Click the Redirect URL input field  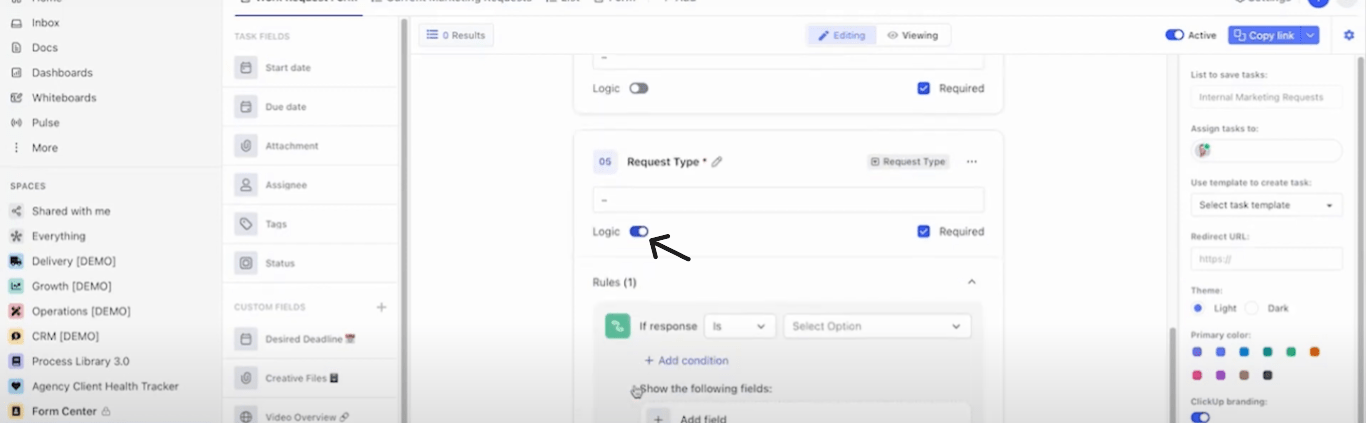tap(1266, 258)
